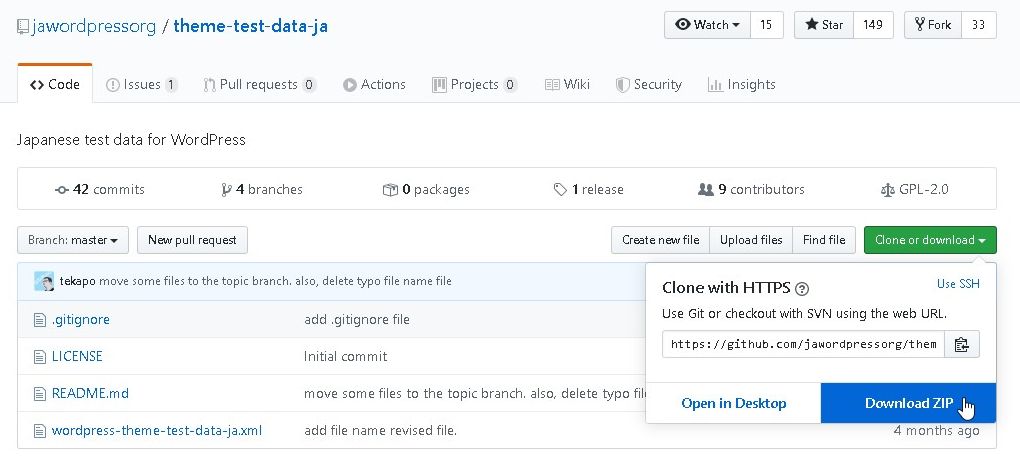Copy clone URL with clipboard icon
The height and width of the screenshot is (459, 1020).
tap(961, 344)
